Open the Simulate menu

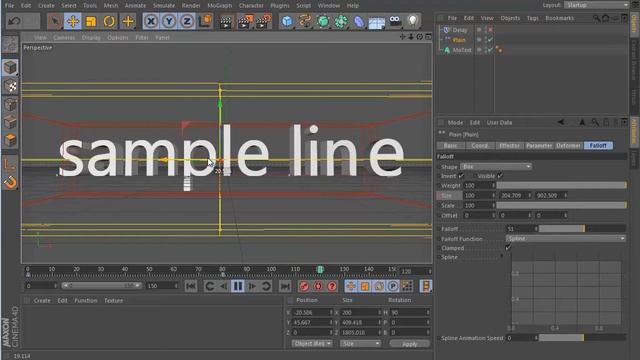point(164,6)
